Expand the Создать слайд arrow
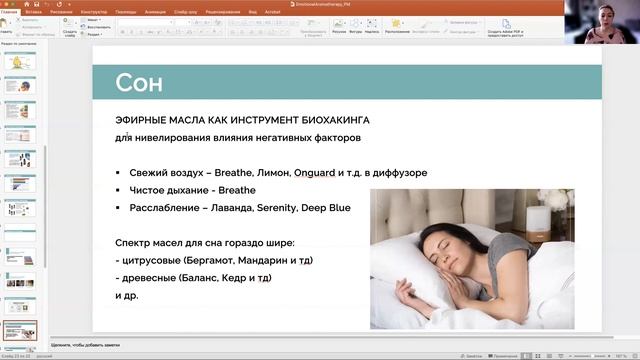 point(76,22)
